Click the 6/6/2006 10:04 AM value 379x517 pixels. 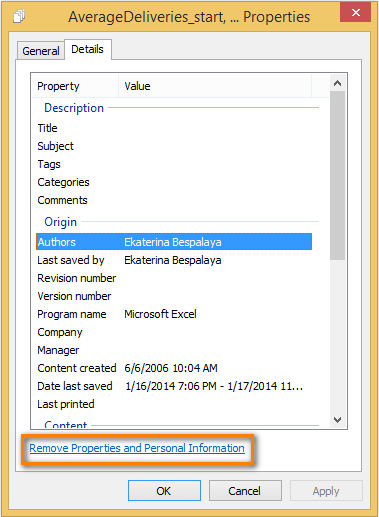pyautogui.click(x=171, y=368)
